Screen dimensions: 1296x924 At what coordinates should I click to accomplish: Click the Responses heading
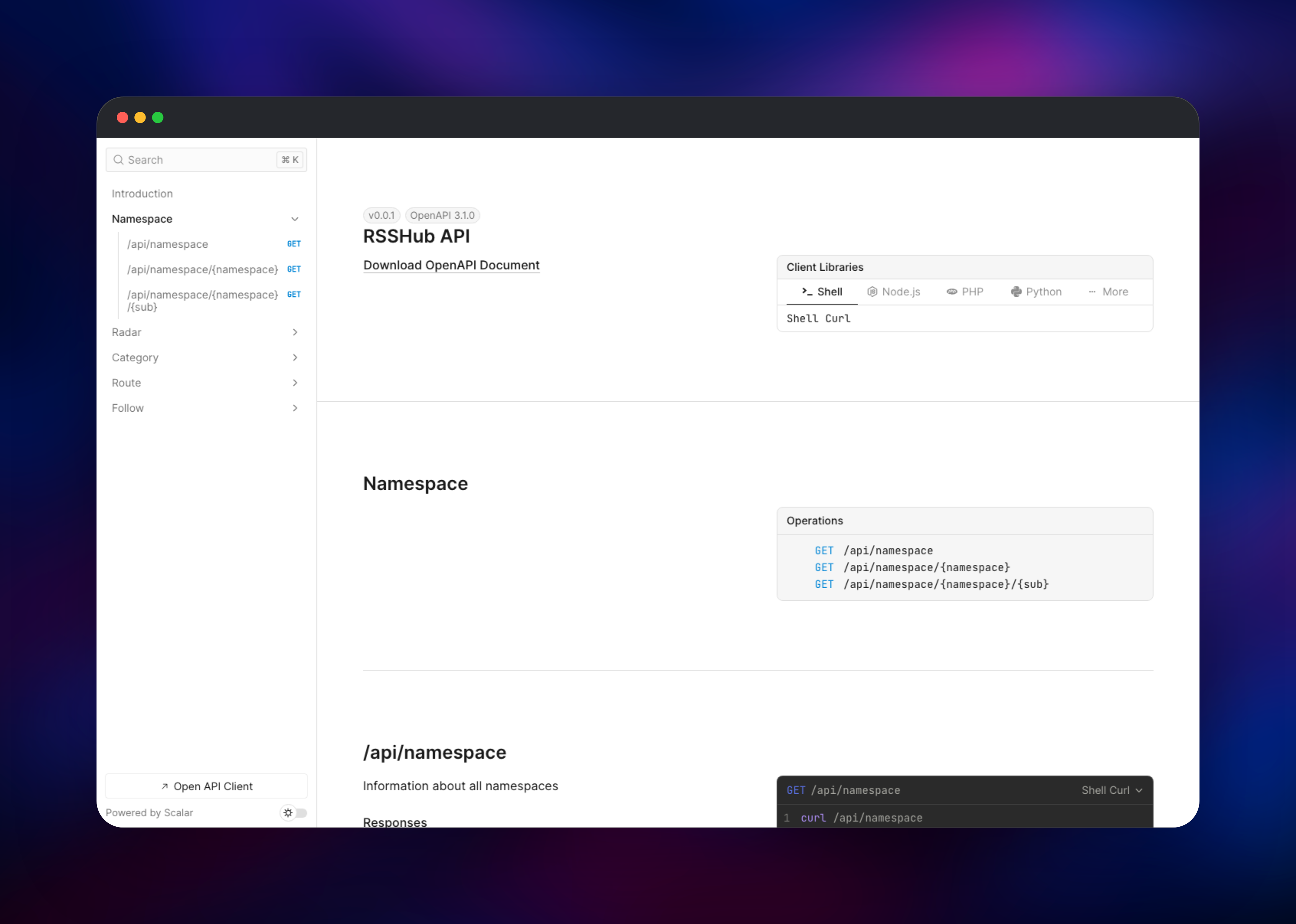(395, 822)
